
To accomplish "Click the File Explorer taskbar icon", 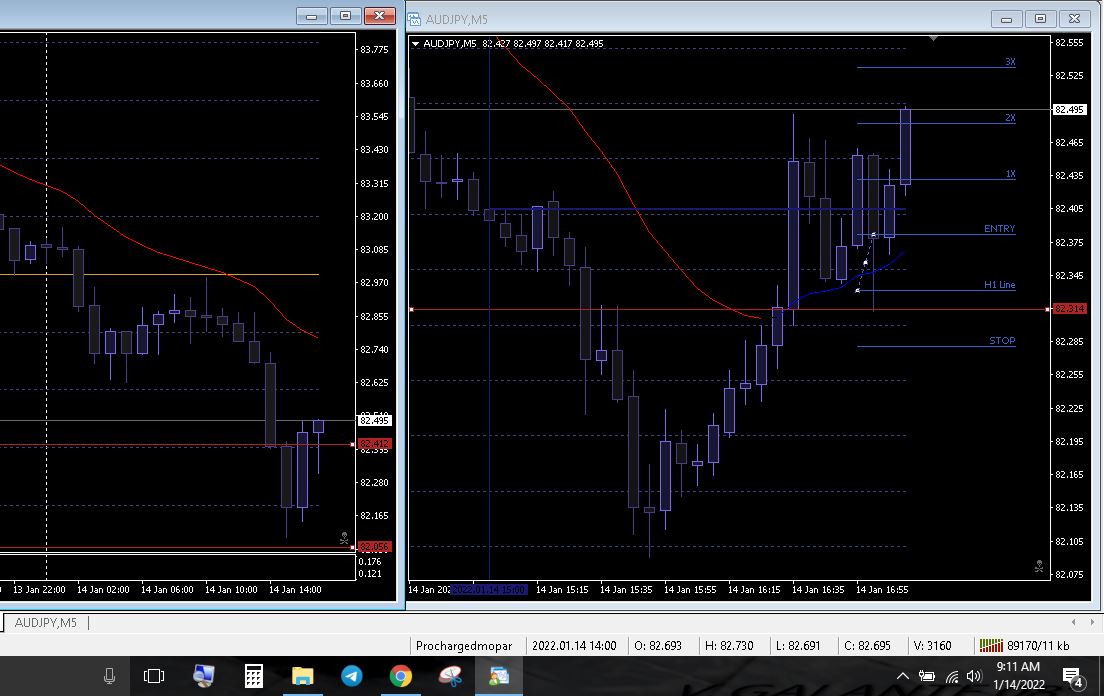I will click(x=302, y=676).
